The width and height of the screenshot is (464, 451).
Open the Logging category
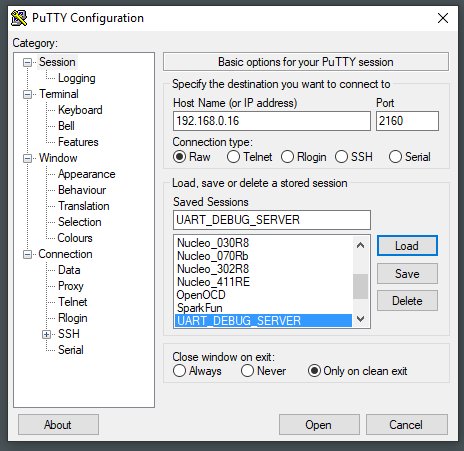pos(77,78)
